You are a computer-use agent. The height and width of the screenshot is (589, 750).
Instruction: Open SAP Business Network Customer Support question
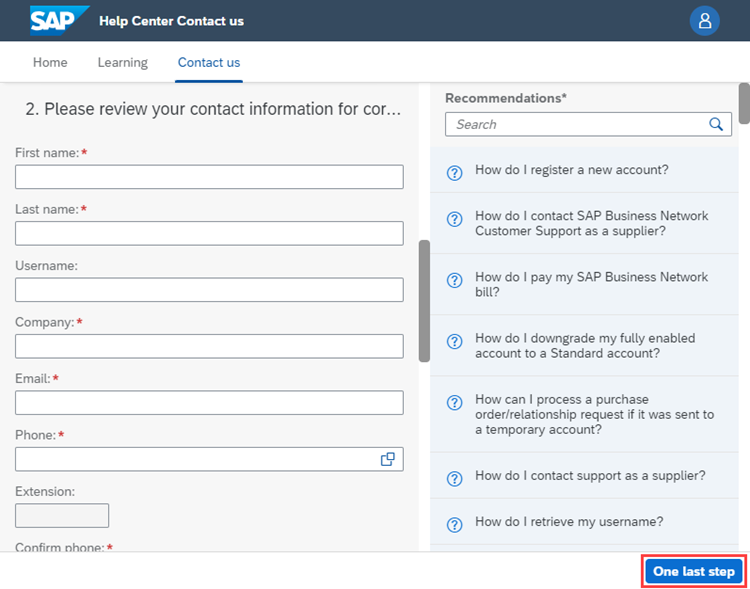[591, 223]
